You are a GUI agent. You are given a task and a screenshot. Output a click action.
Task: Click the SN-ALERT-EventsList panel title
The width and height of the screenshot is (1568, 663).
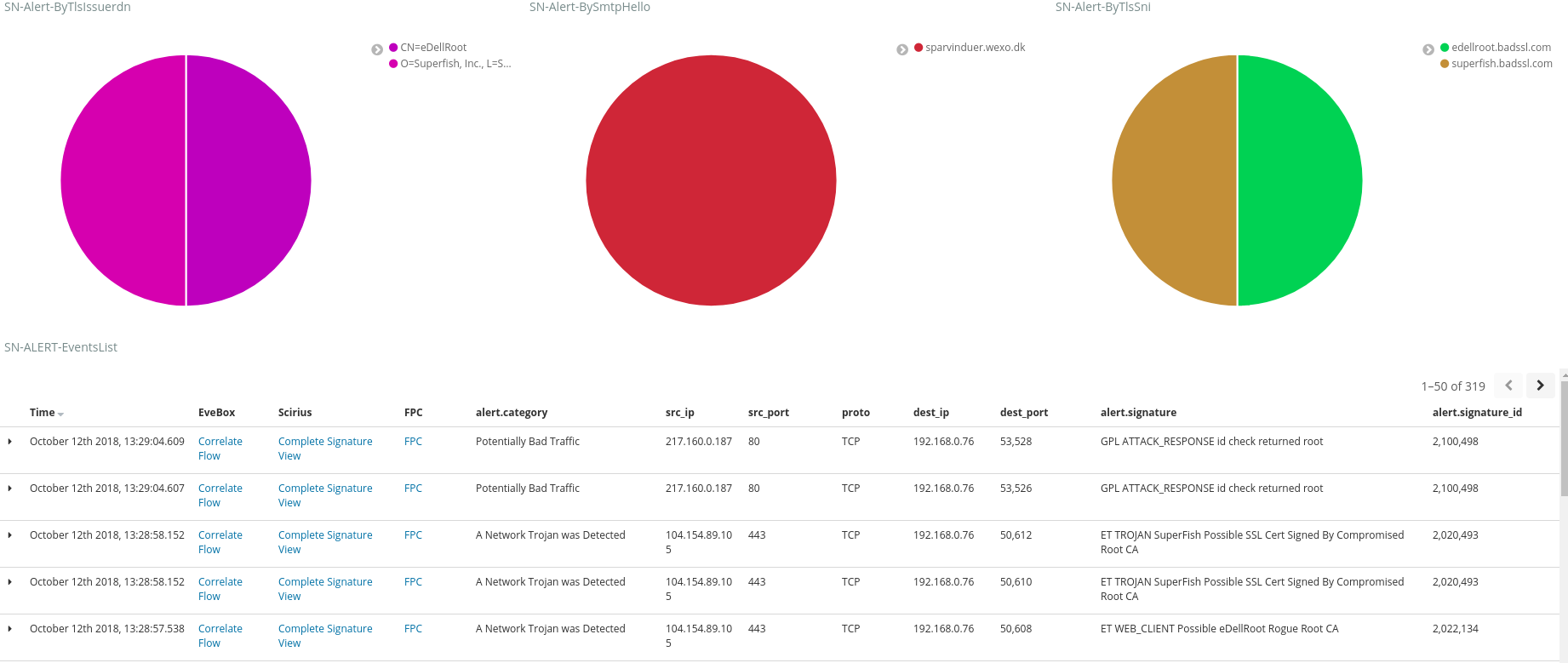click(x=60, y=347)
